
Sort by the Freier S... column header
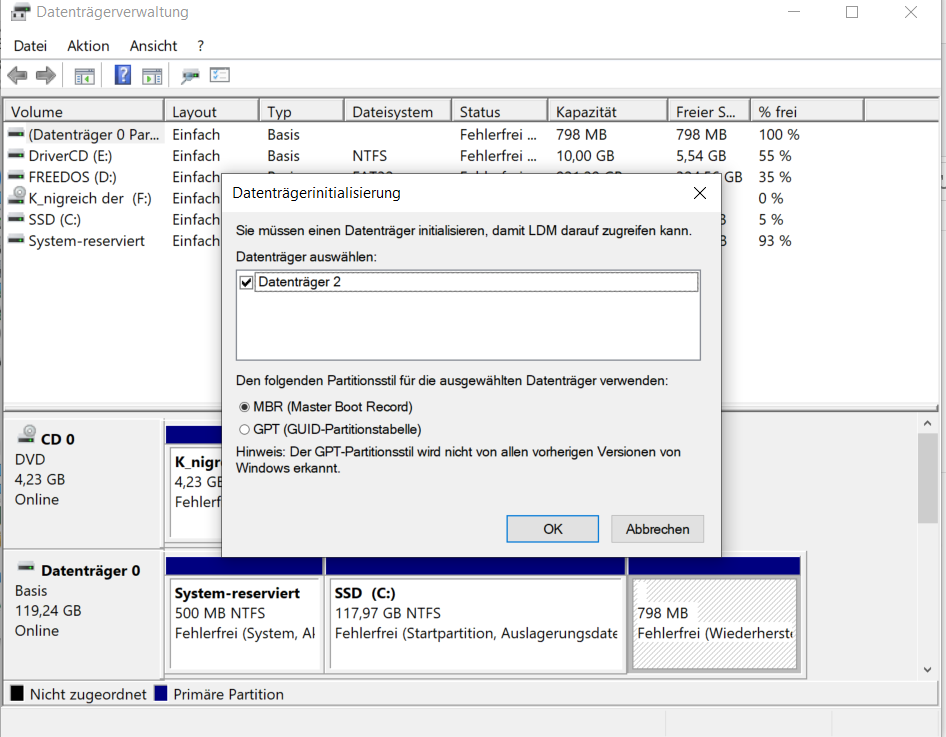click(x=710, y=112)
